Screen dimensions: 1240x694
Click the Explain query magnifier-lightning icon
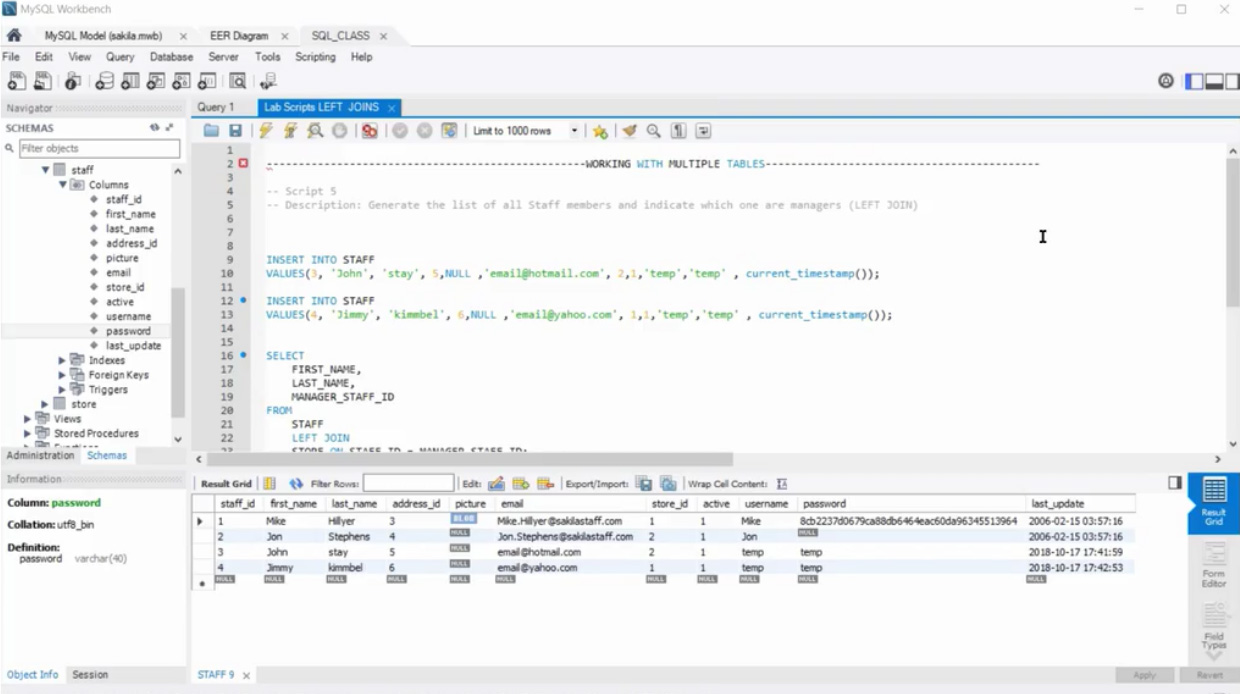[x=315, y=131]
